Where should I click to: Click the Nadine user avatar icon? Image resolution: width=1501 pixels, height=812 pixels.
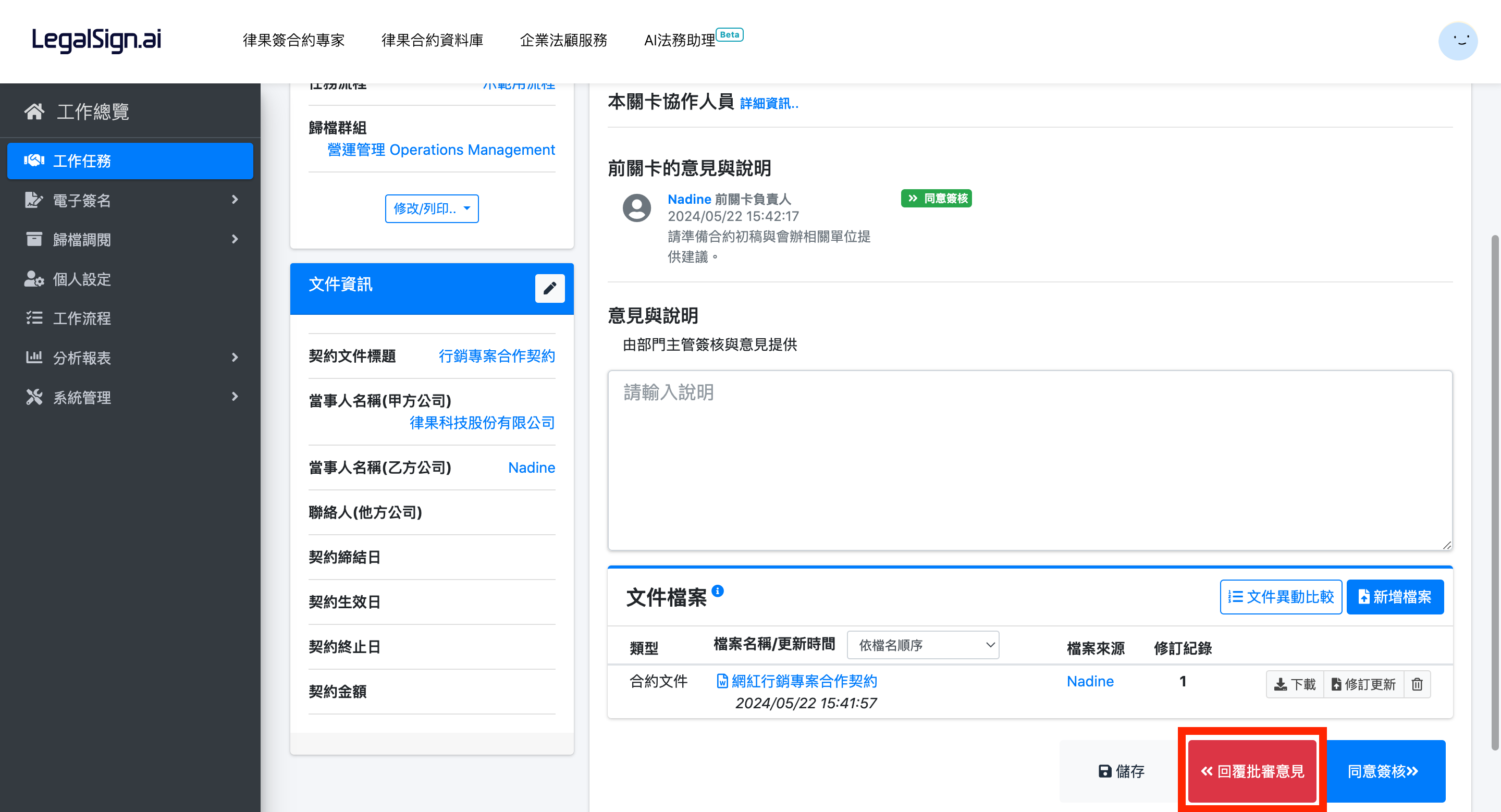(x=636, y=208)
